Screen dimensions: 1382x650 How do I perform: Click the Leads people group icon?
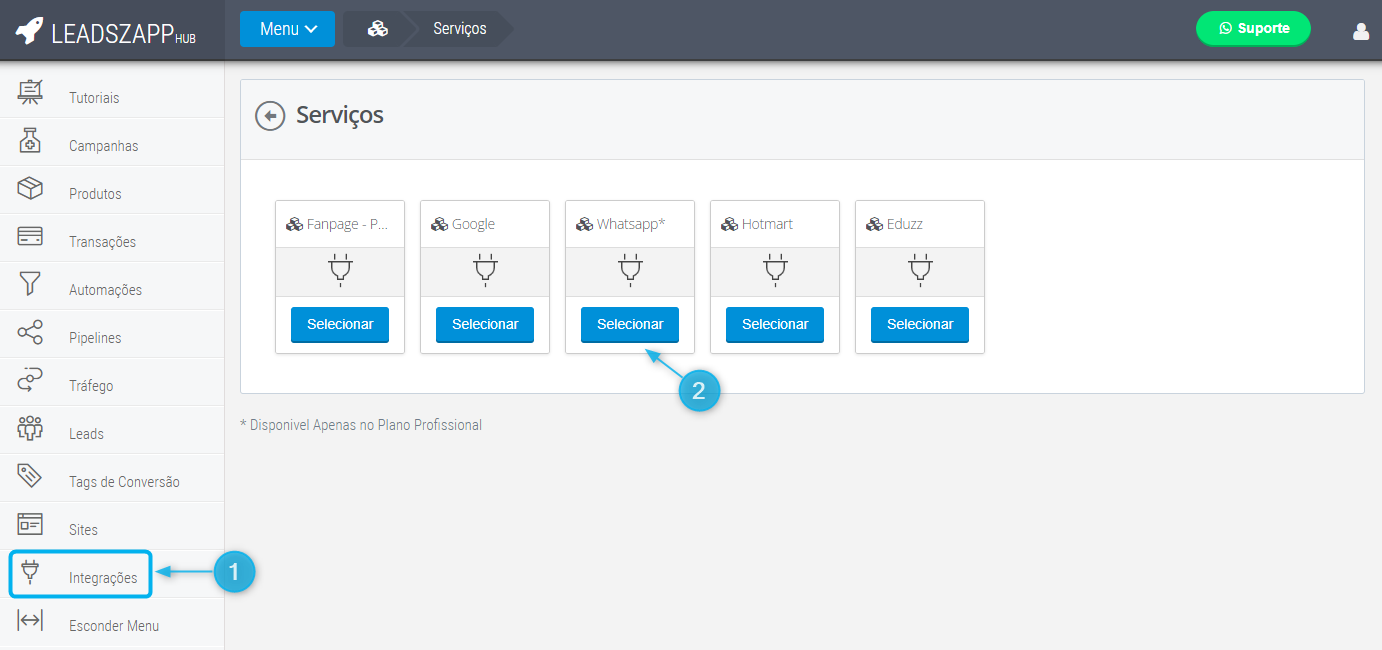click(30, 429)
